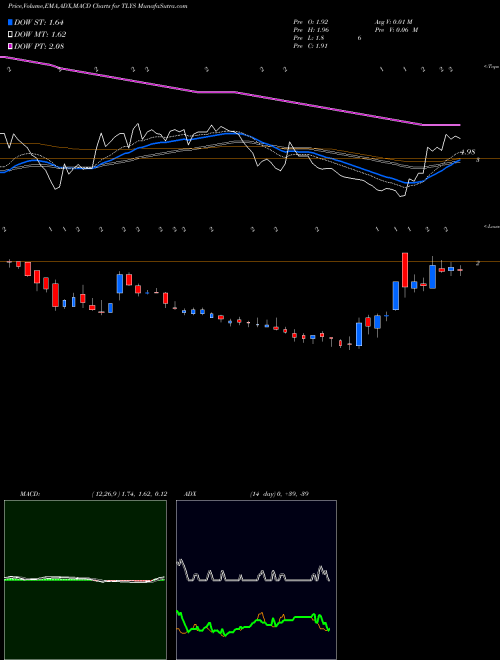Click the 'Pre C: 1.91' value
The width and height of the screenshot is (500, 660).
coord(311,46)
